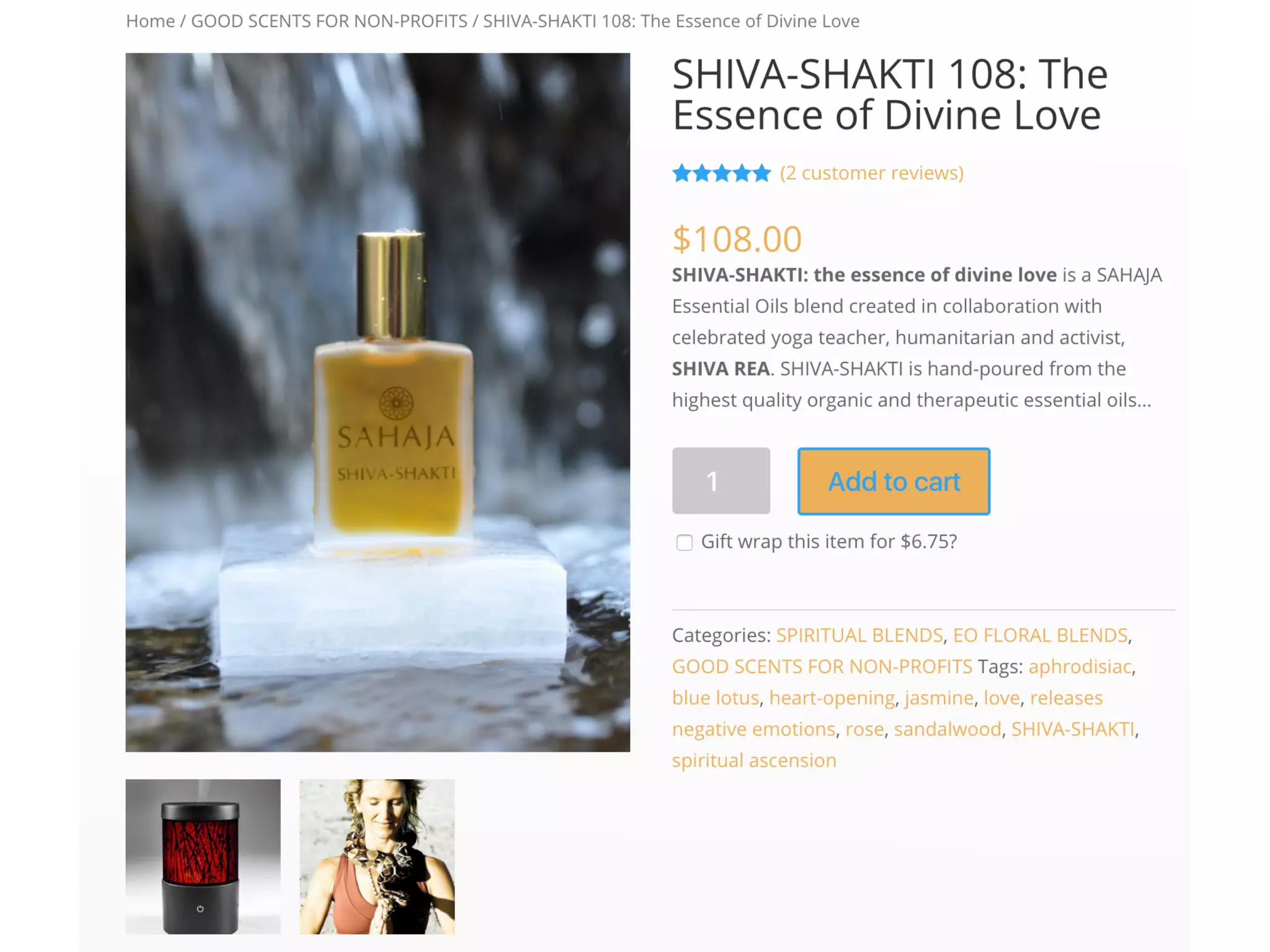
Task: Select the jasmine tag
Action: click(x=939, y=698)
